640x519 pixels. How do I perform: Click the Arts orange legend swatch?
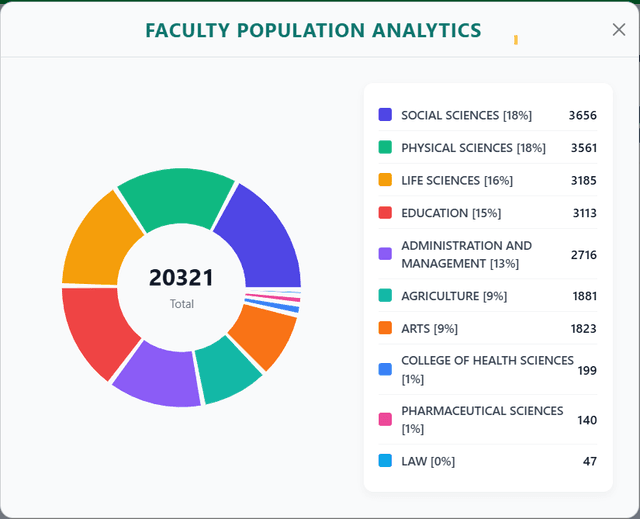pyautogui.click(x=385, y=328)
